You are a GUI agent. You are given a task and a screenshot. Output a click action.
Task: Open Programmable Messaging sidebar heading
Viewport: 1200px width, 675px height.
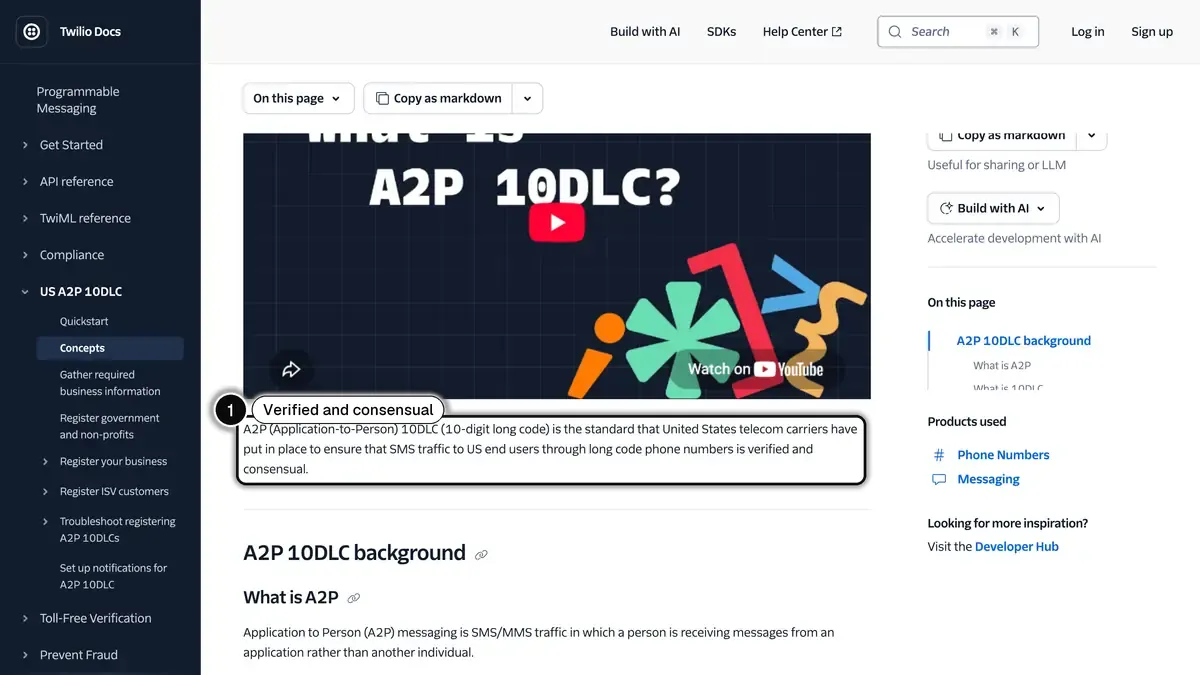tap(78, 100)
